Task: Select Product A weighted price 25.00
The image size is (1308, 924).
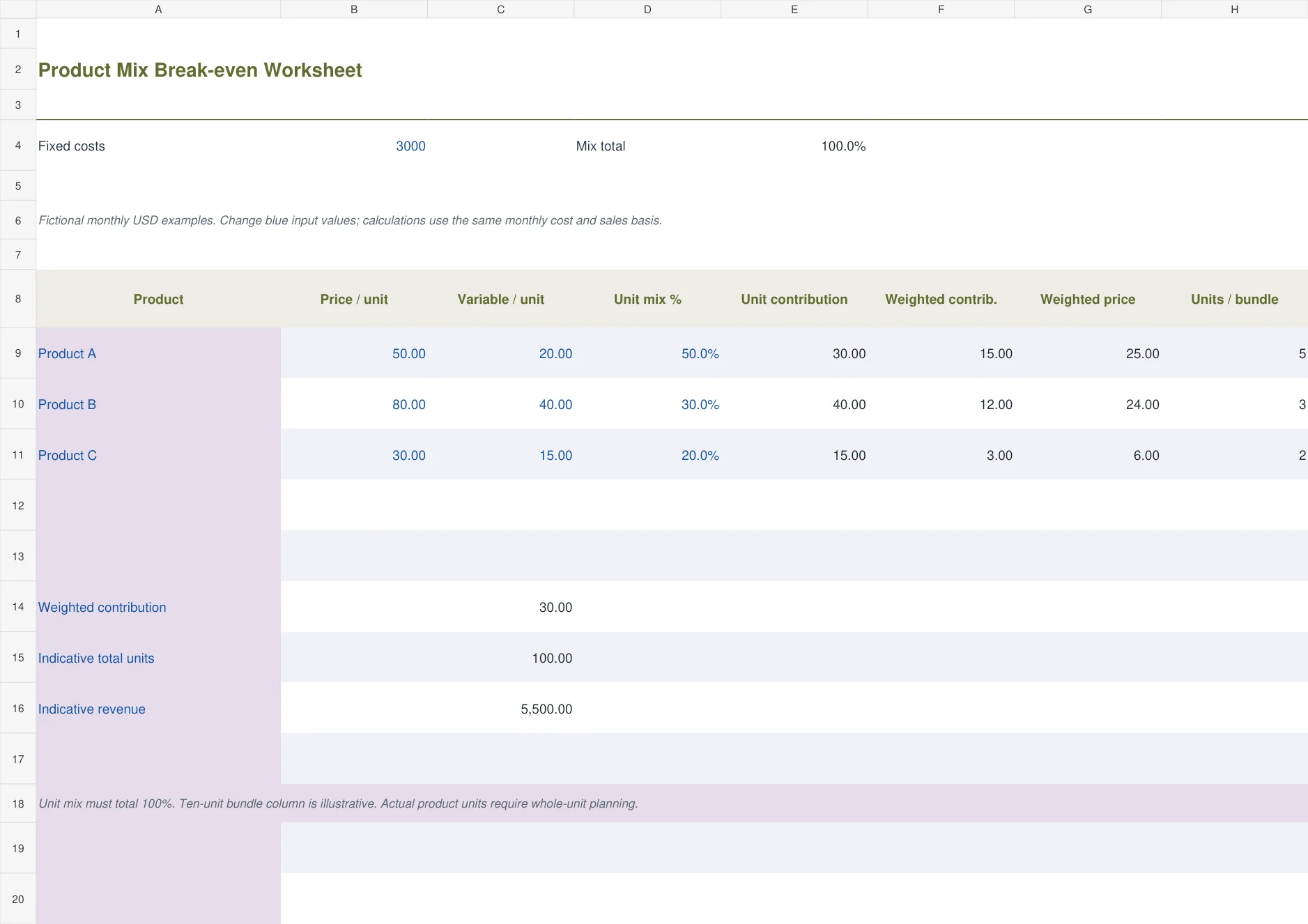Action: [x=1088, y=353]
